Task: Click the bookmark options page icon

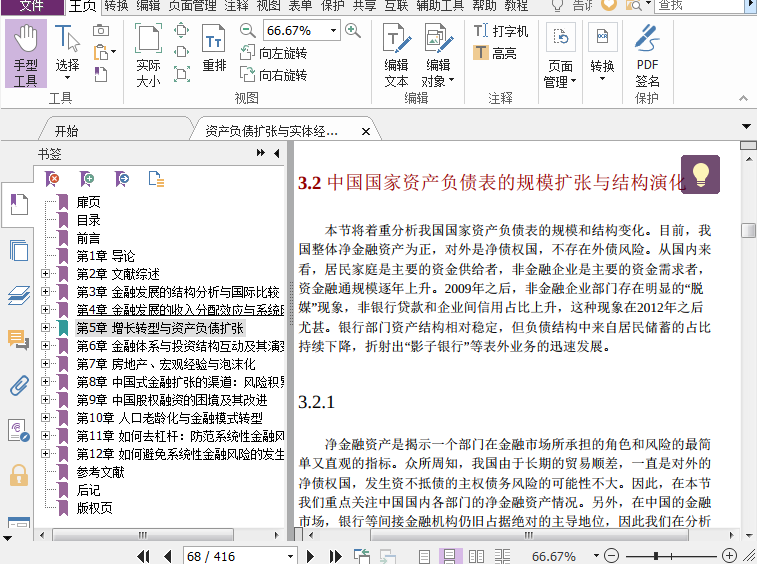Action: (x=156, y=179)
